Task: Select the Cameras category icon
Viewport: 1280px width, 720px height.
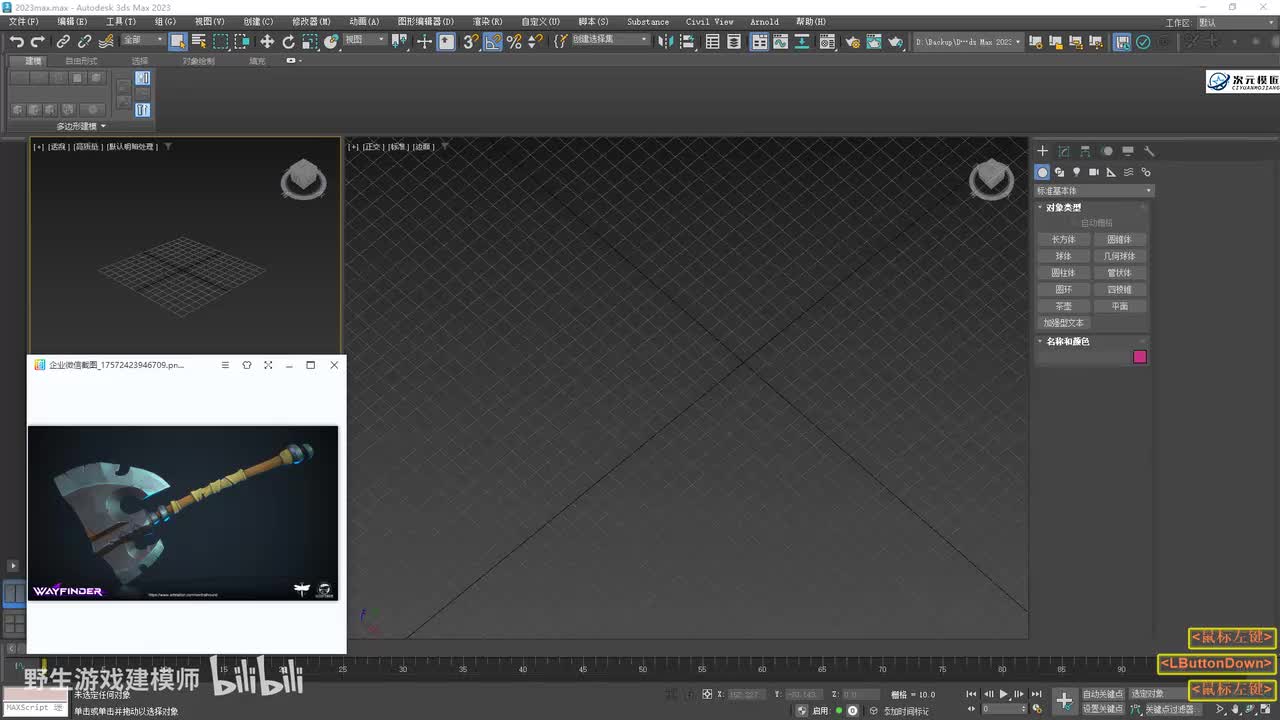Action: coord(1094,172)
